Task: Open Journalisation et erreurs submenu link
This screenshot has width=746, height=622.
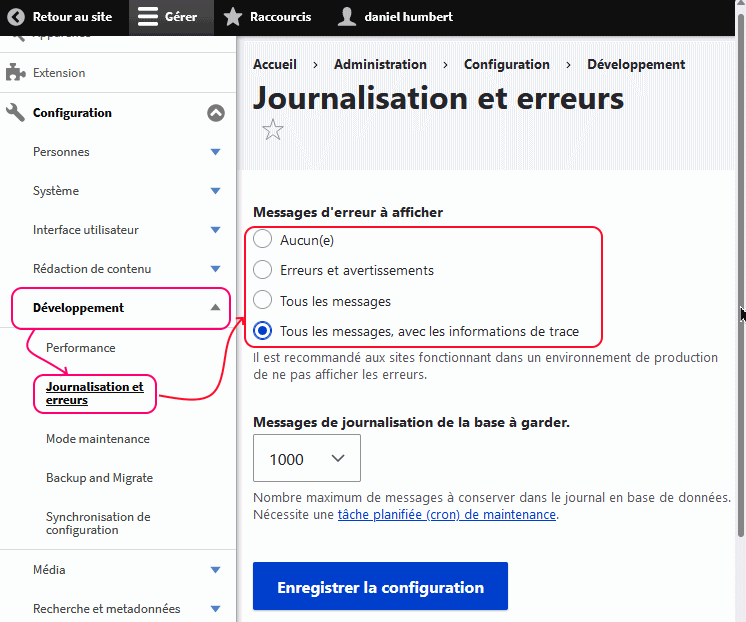Action: coord(95,393)
